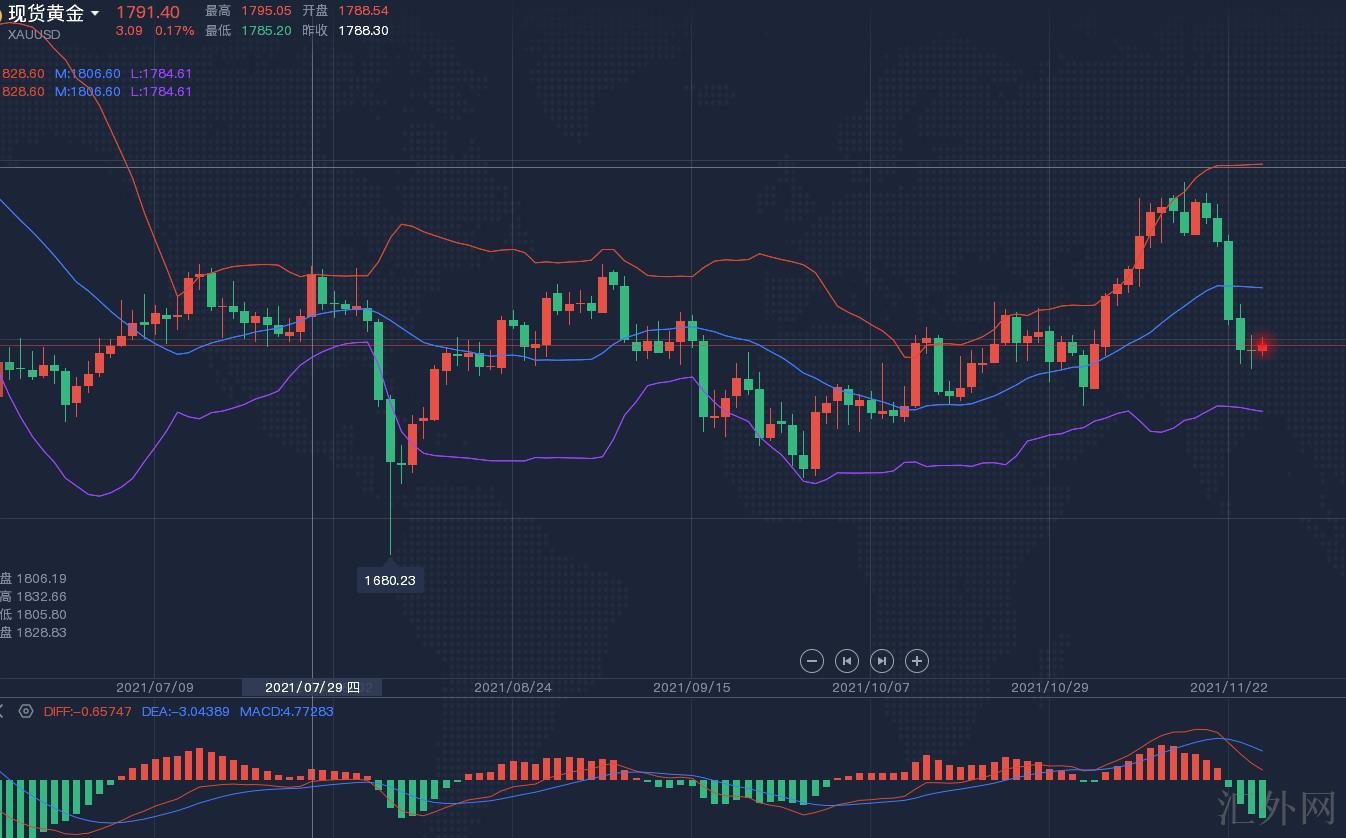Viewport: 1346px width, 838px height.
Task: Click the 现货黄金 instrument title
Action: [x=46, y=13]
